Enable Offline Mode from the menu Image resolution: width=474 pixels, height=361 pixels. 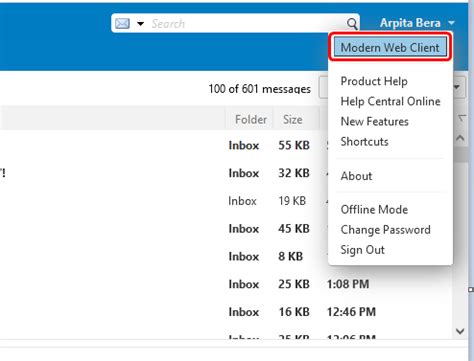[374, 210]
